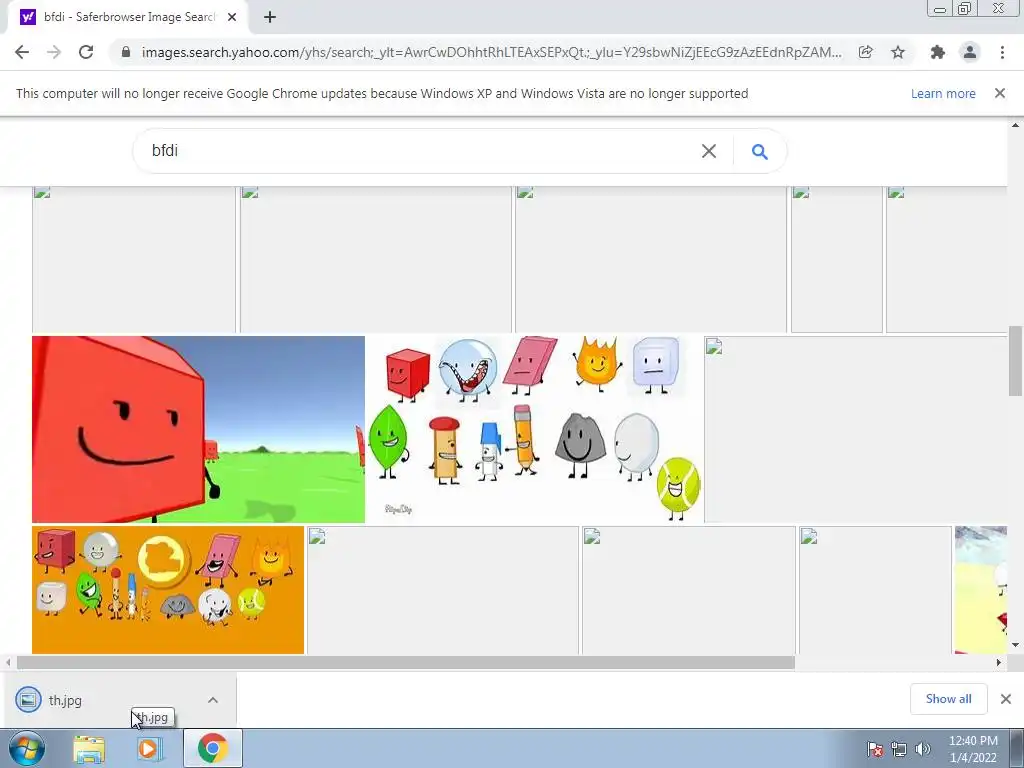This screenshot has width=1024, height=768.
Task: Open the orange-background BFDI characters image
Action: point(168,590)
